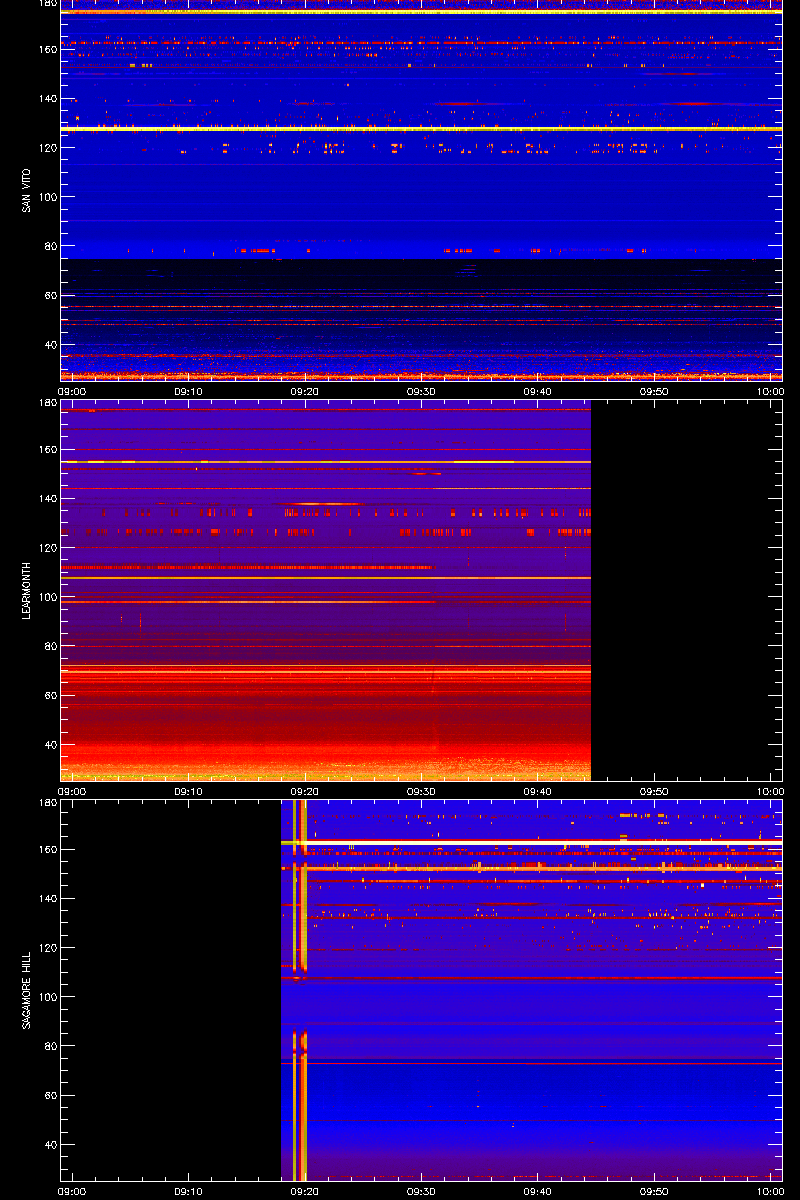
Task: Select the 180 frequency label on Learmonth axis
Action: click(48, 403)
